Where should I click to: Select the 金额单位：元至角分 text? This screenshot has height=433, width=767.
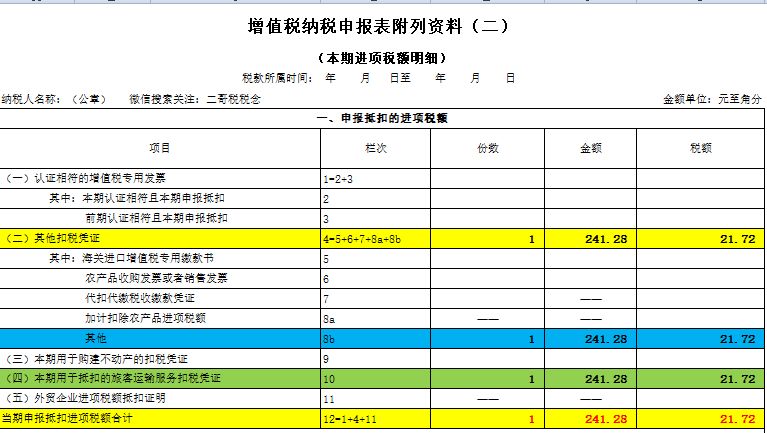pyautogui.click(x=711, y=99)
